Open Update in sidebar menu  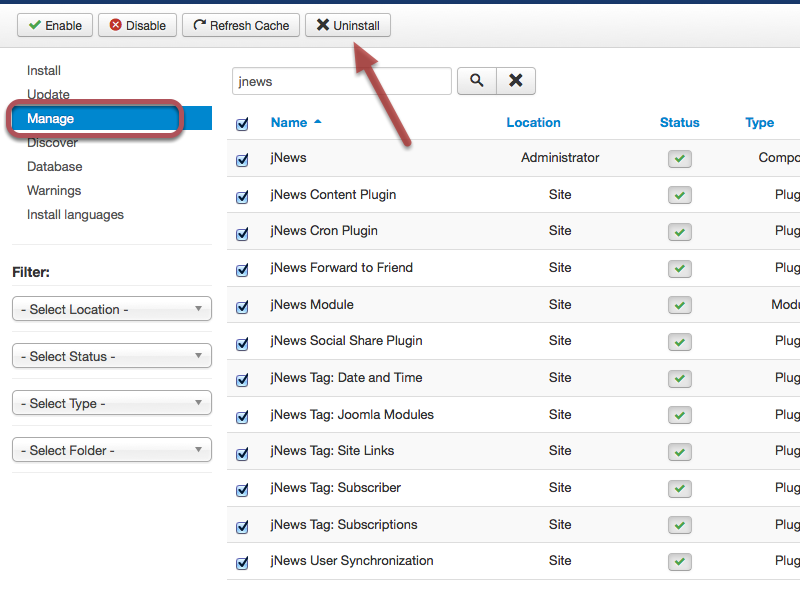(48, 94)
